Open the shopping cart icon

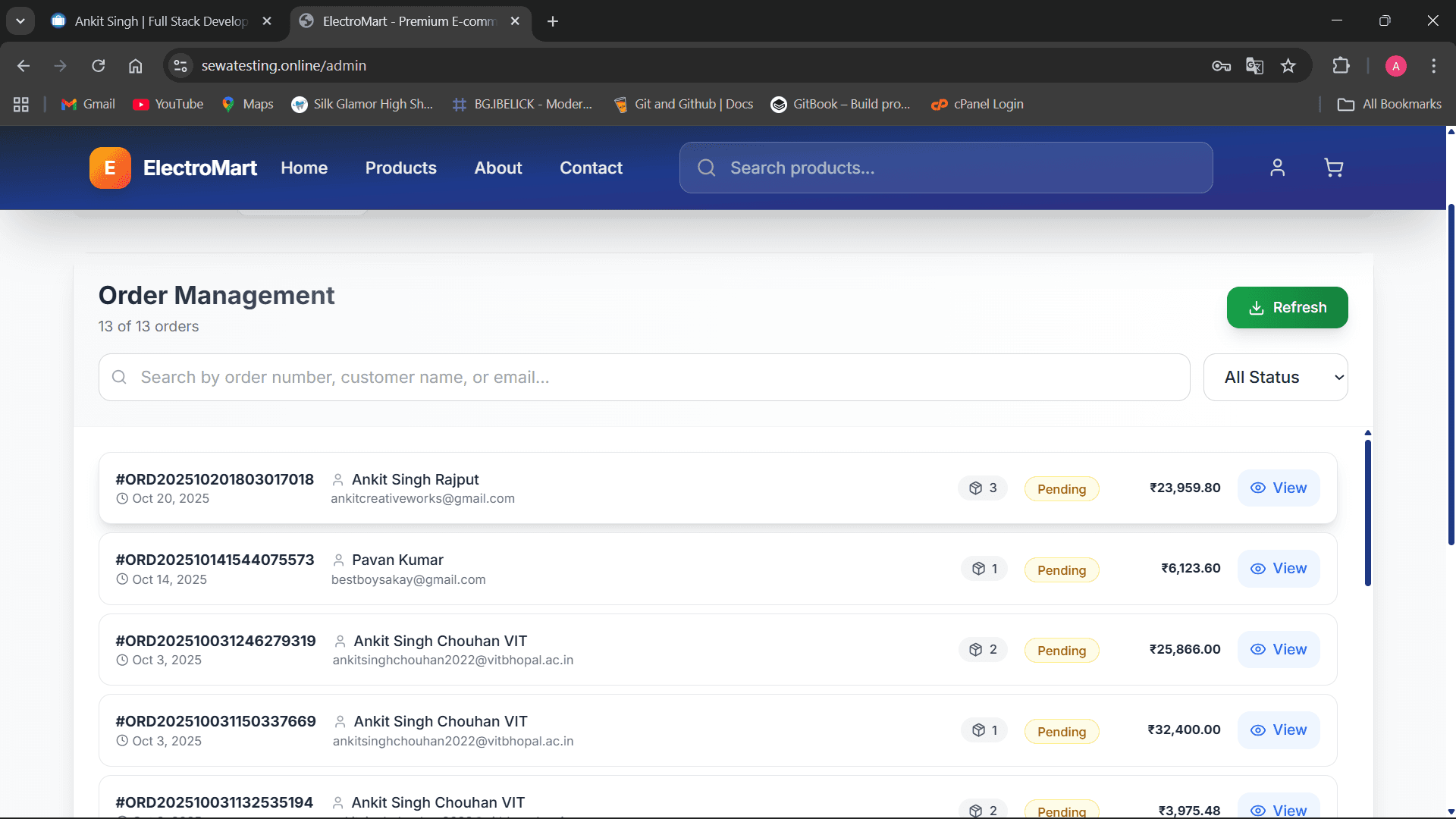pyautogui.click(x=1333, y=168)
